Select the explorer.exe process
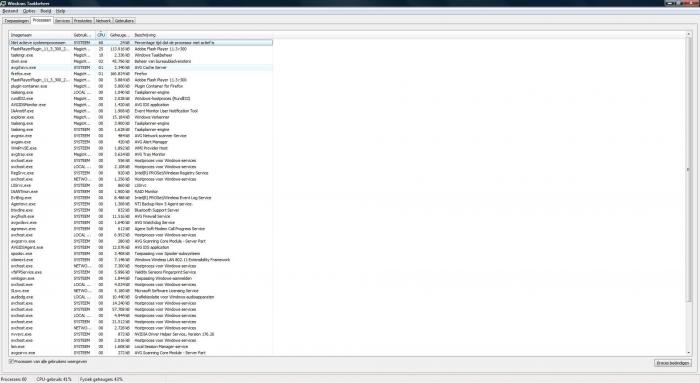The width and height of the screenshot is (700, 383). [141, 117]
